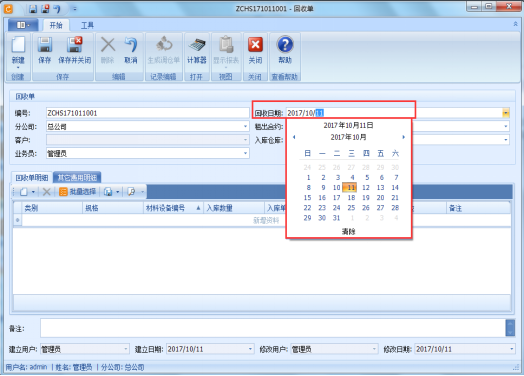Screen dimensions: 524x376
Task: Click the undo arrow in quick access toolbar
Action: (57, 9)
